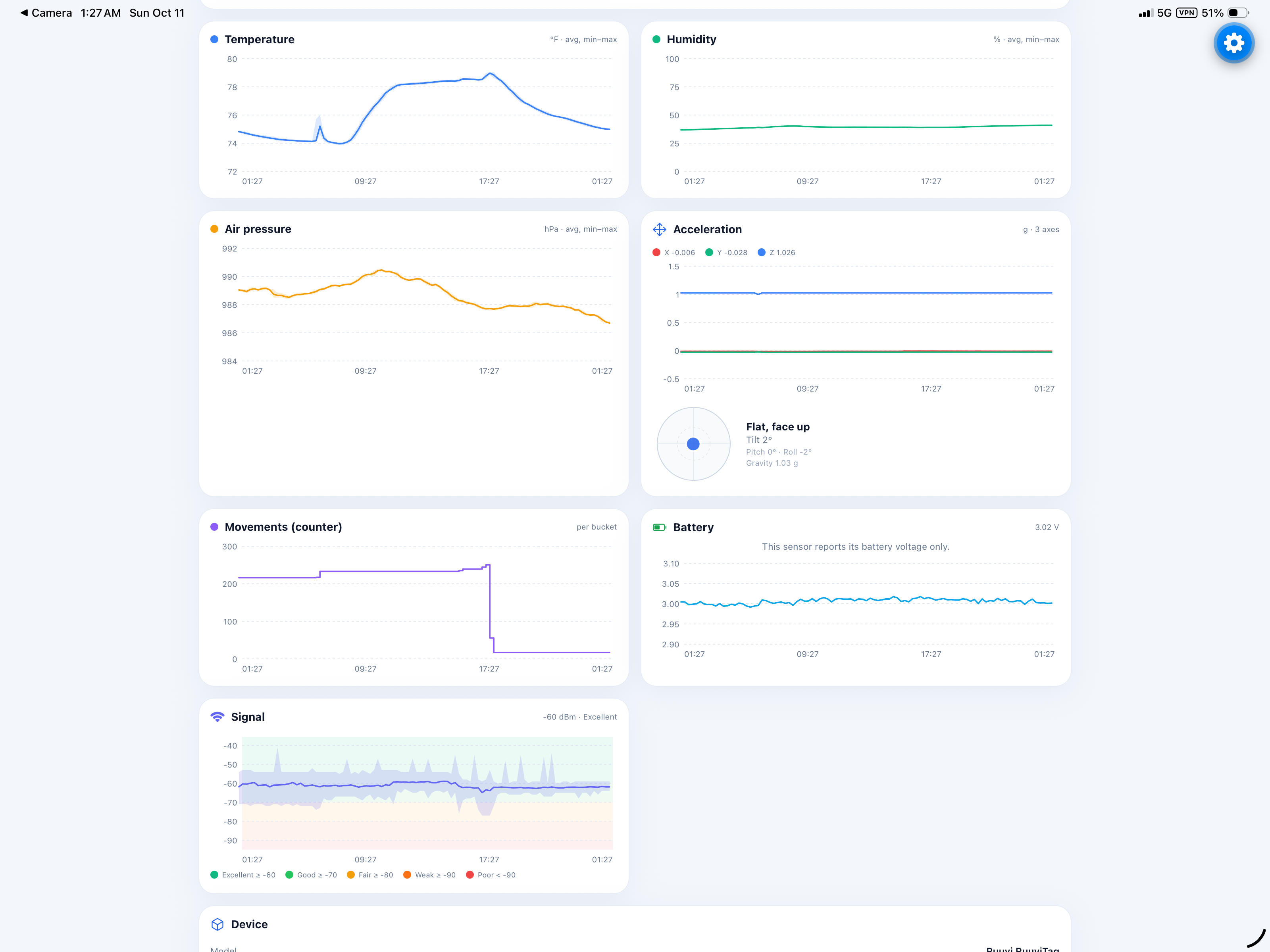
Task: Click the Humidity card title
Action: point(691,40)
